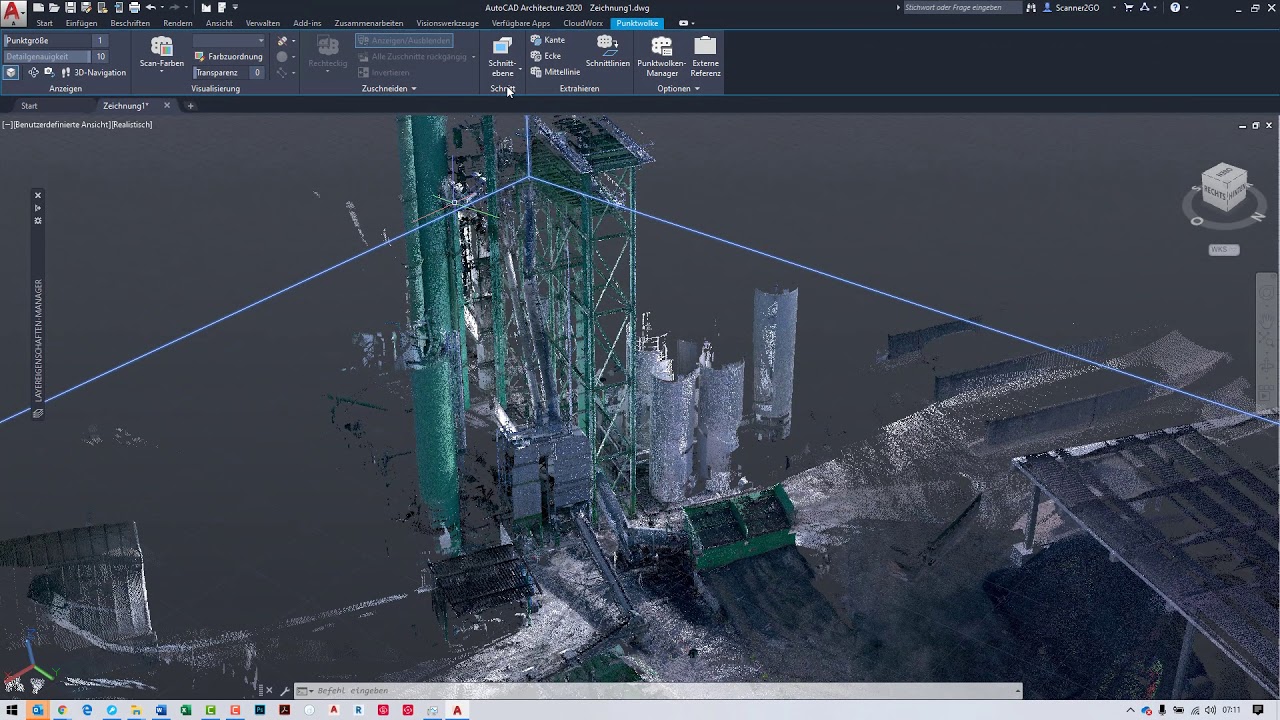Open the Beschriften ribbon tab
Image resolution: width=1280 pixels, height=720 pixels.
point(130,23)
